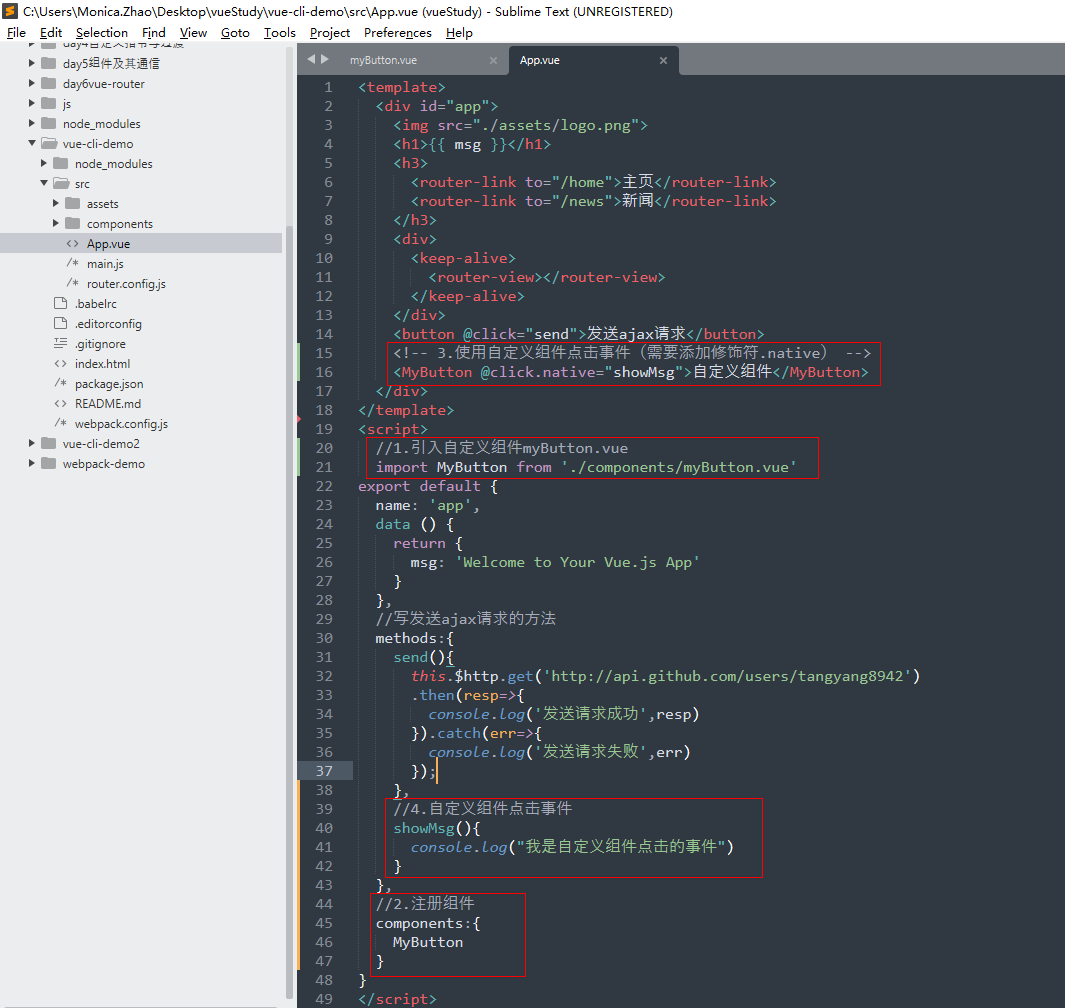Click the day6vue-router folder icon
1065x1008 pixels.
click(x=48, y=83)
